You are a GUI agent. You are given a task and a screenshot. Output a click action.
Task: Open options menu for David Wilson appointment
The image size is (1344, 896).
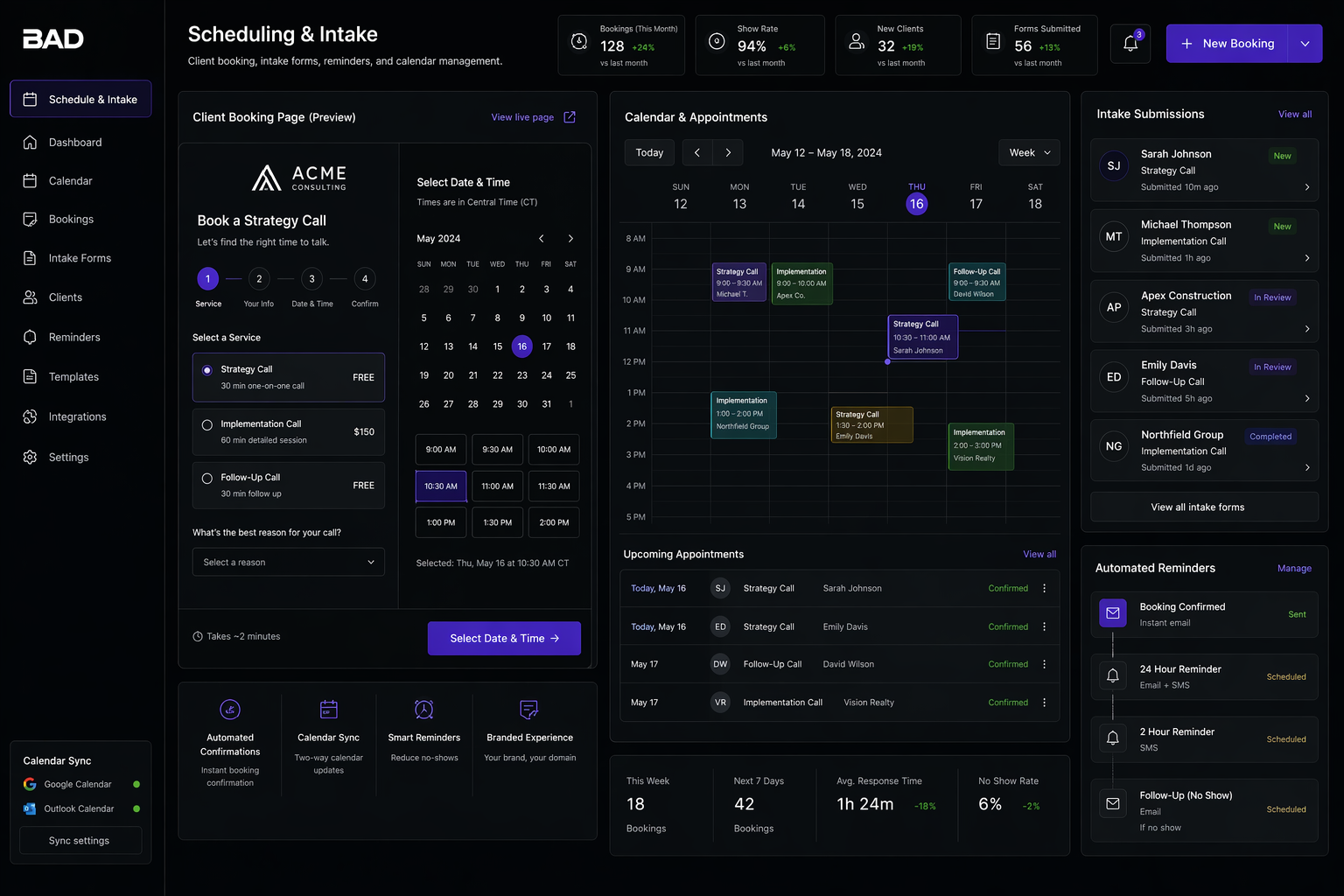tap(1044, 664)
